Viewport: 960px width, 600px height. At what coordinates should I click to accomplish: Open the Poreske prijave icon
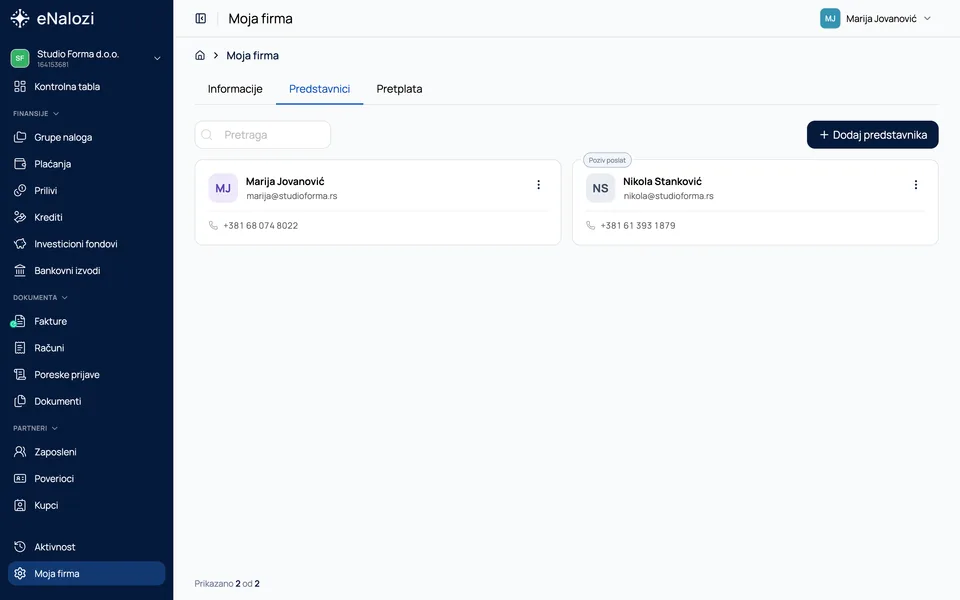[x=20, y=374]
